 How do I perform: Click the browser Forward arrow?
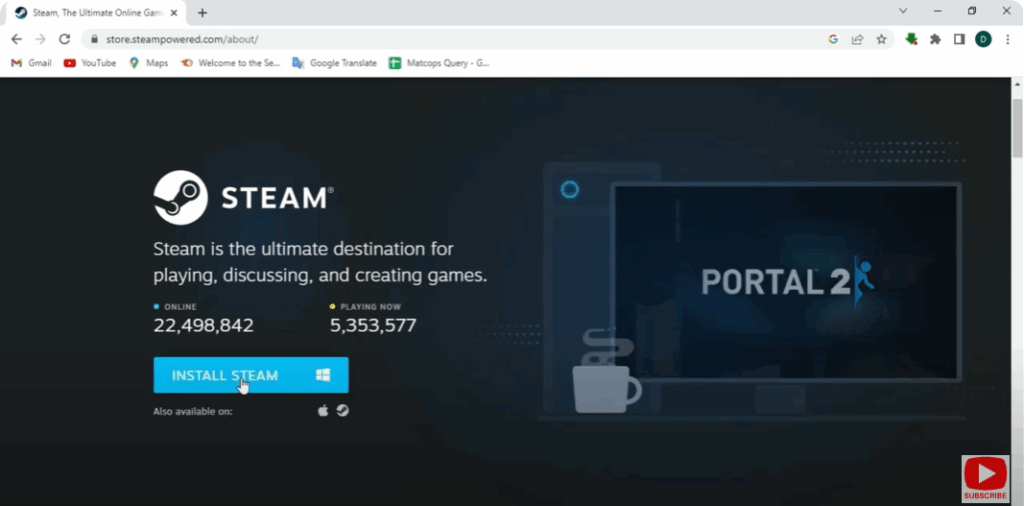[40, 39]
